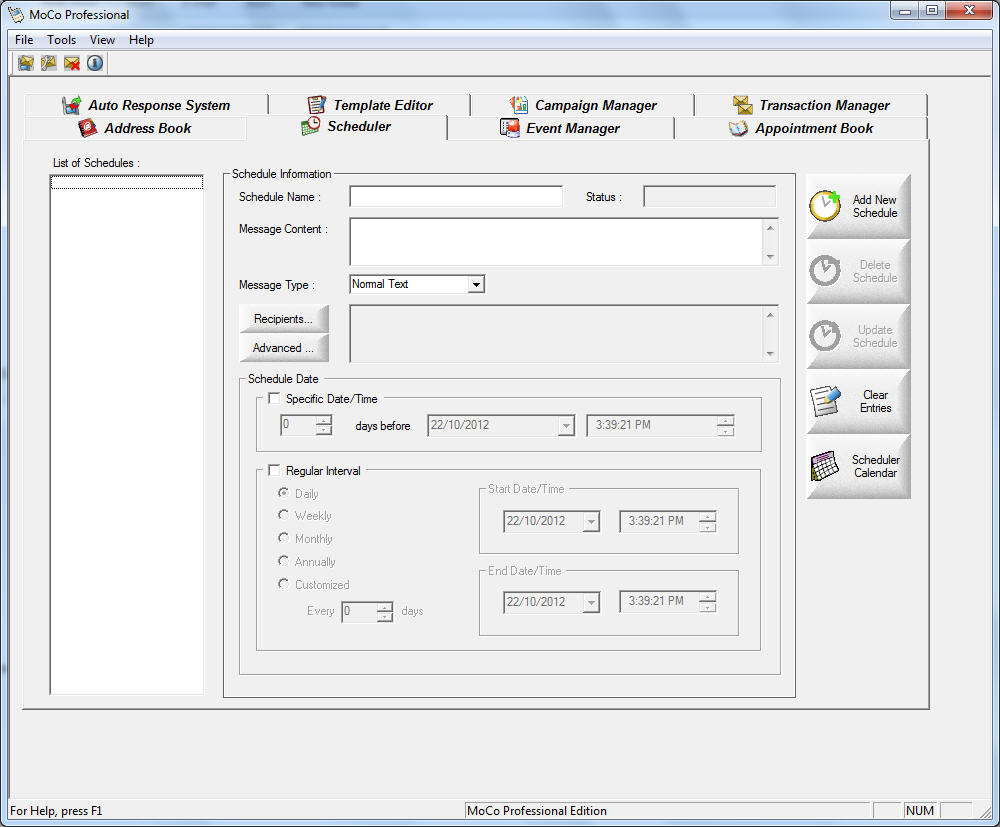Open the View menu
The width and height of the screenshot is (1000, 827).
(x=102, y=40)
